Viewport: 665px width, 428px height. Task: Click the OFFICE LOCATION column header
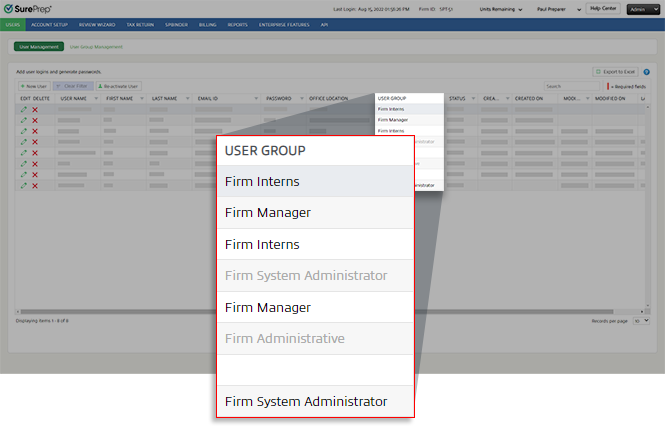pos(329,98)
